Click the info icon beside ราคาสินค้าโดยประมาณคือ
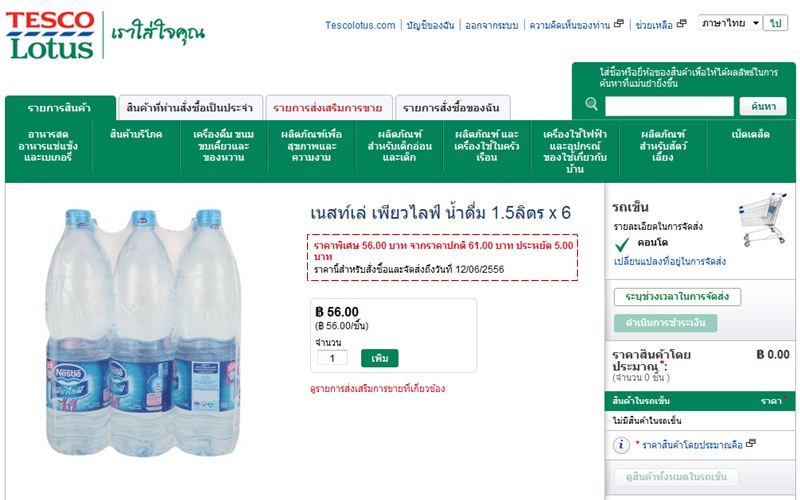Viewport: 800px width, 500px height. (621, 445)
